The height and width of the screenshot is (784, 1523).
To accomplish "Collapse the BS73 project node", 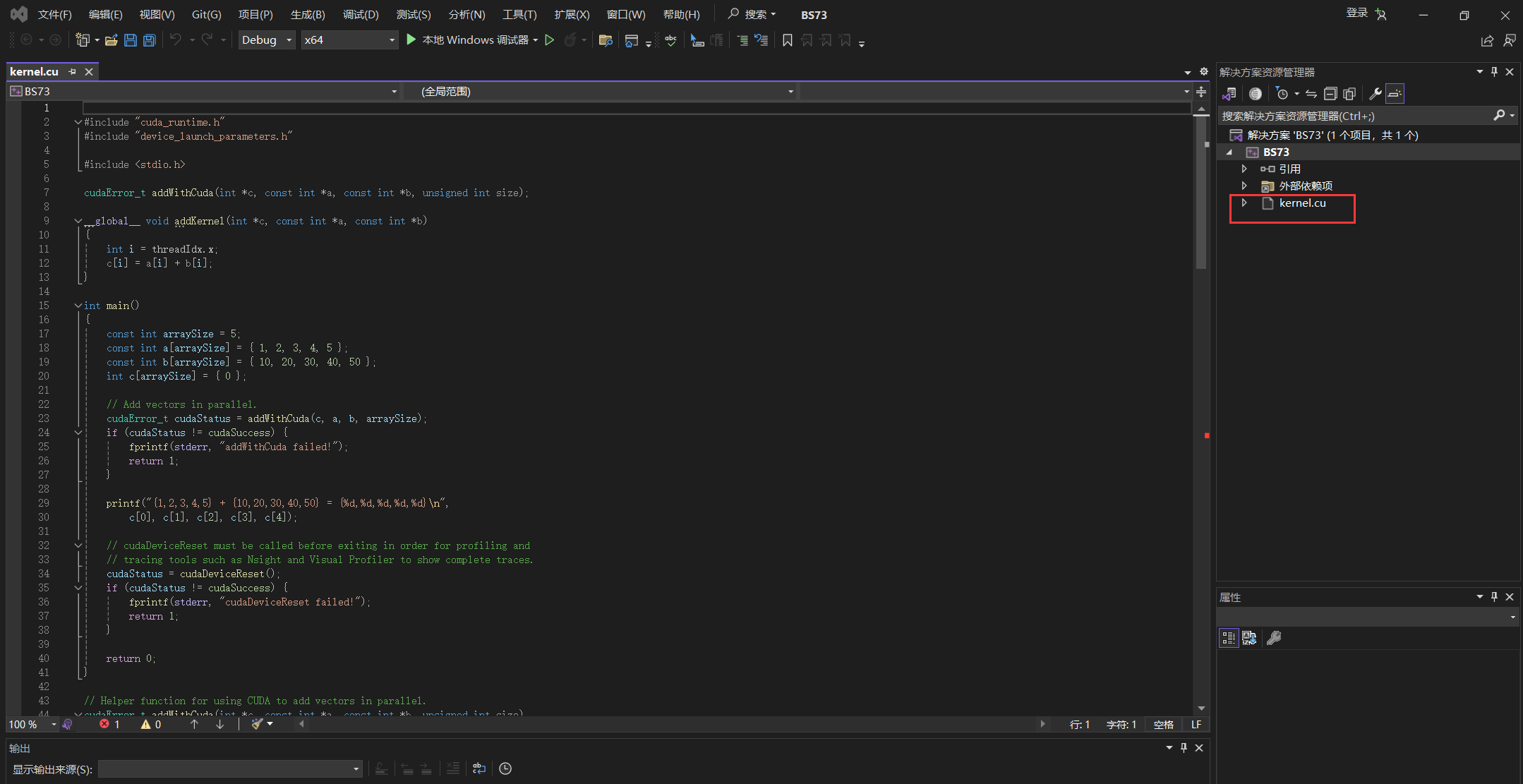I will coord(1231,152).
